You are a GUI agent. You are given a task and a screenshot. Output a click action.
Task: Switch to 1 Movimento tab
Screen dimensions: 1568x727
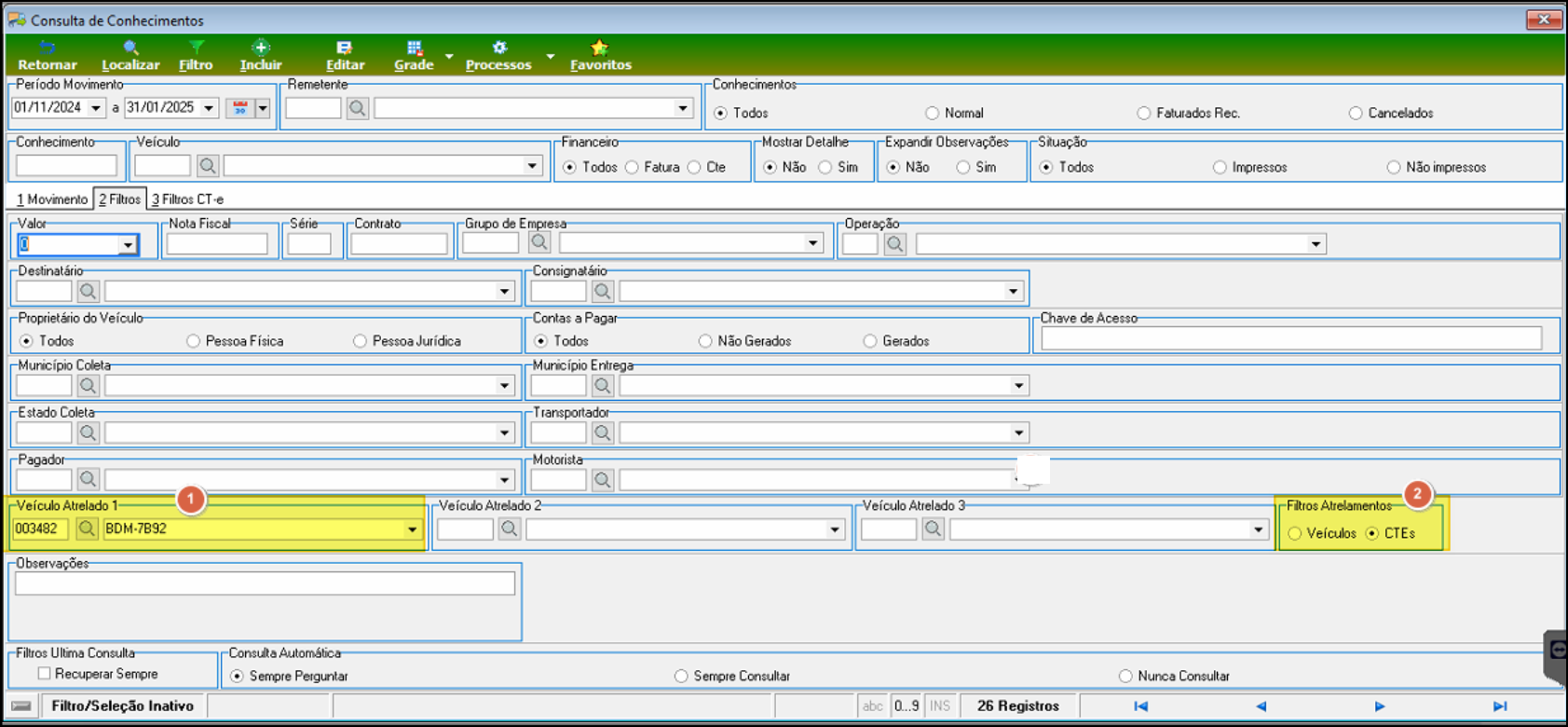52,199
